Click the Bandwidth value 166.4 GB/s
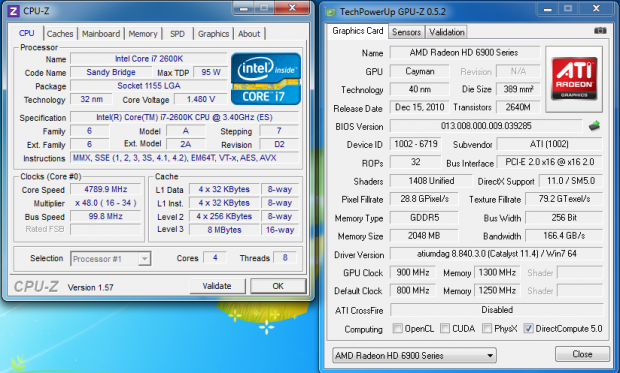Image resolution: width=620 pixels, height=373 pixels. click(564, 236)
